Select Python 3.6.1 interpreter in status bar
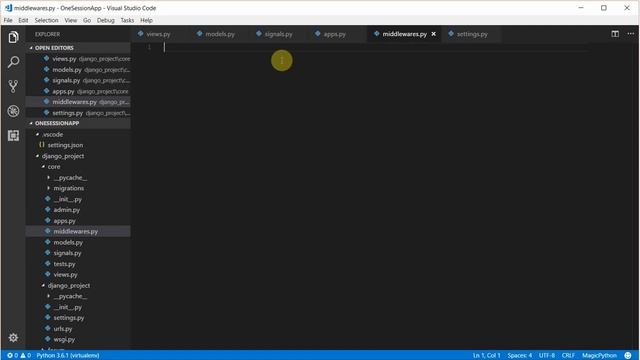Viewport: 640px width, 360px height. (x=68, y=356)
